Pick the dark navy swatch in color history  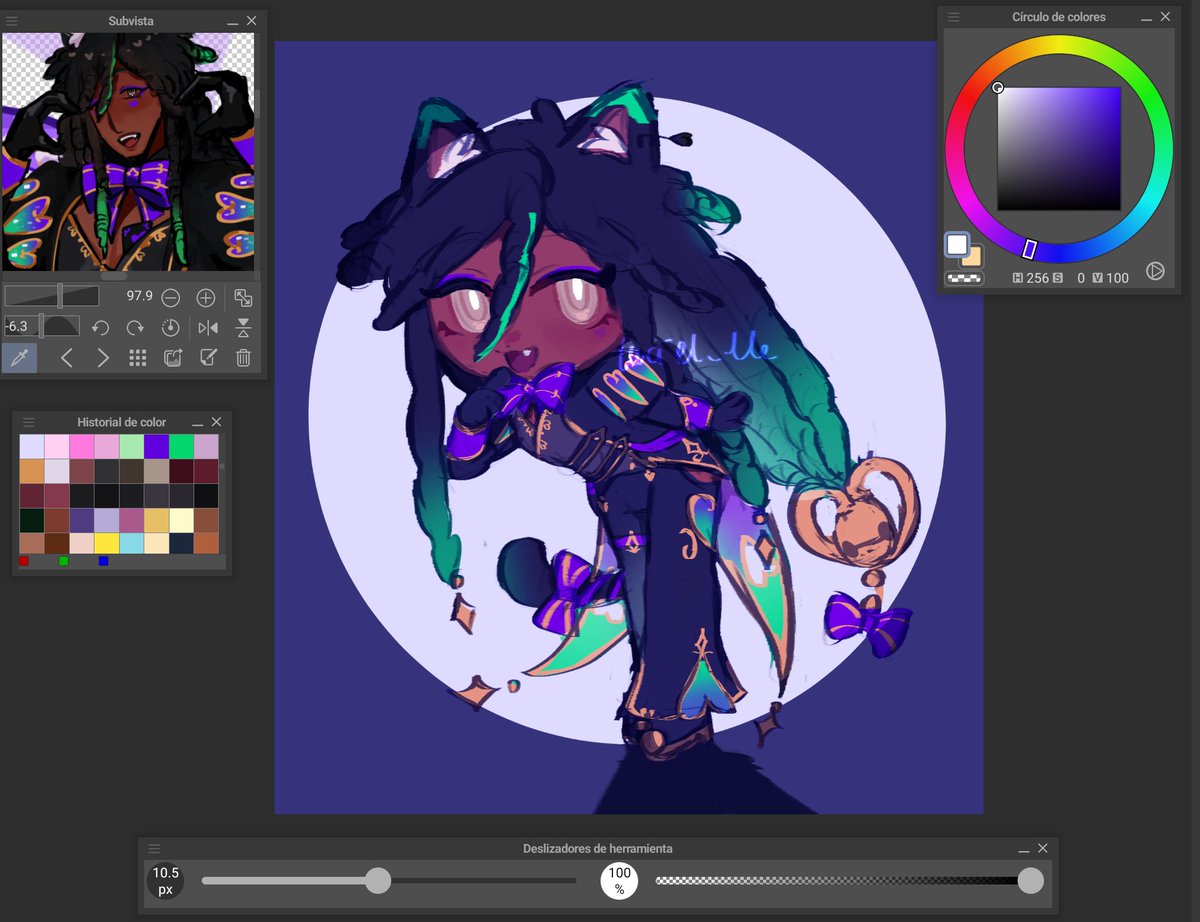coord(181,543)
